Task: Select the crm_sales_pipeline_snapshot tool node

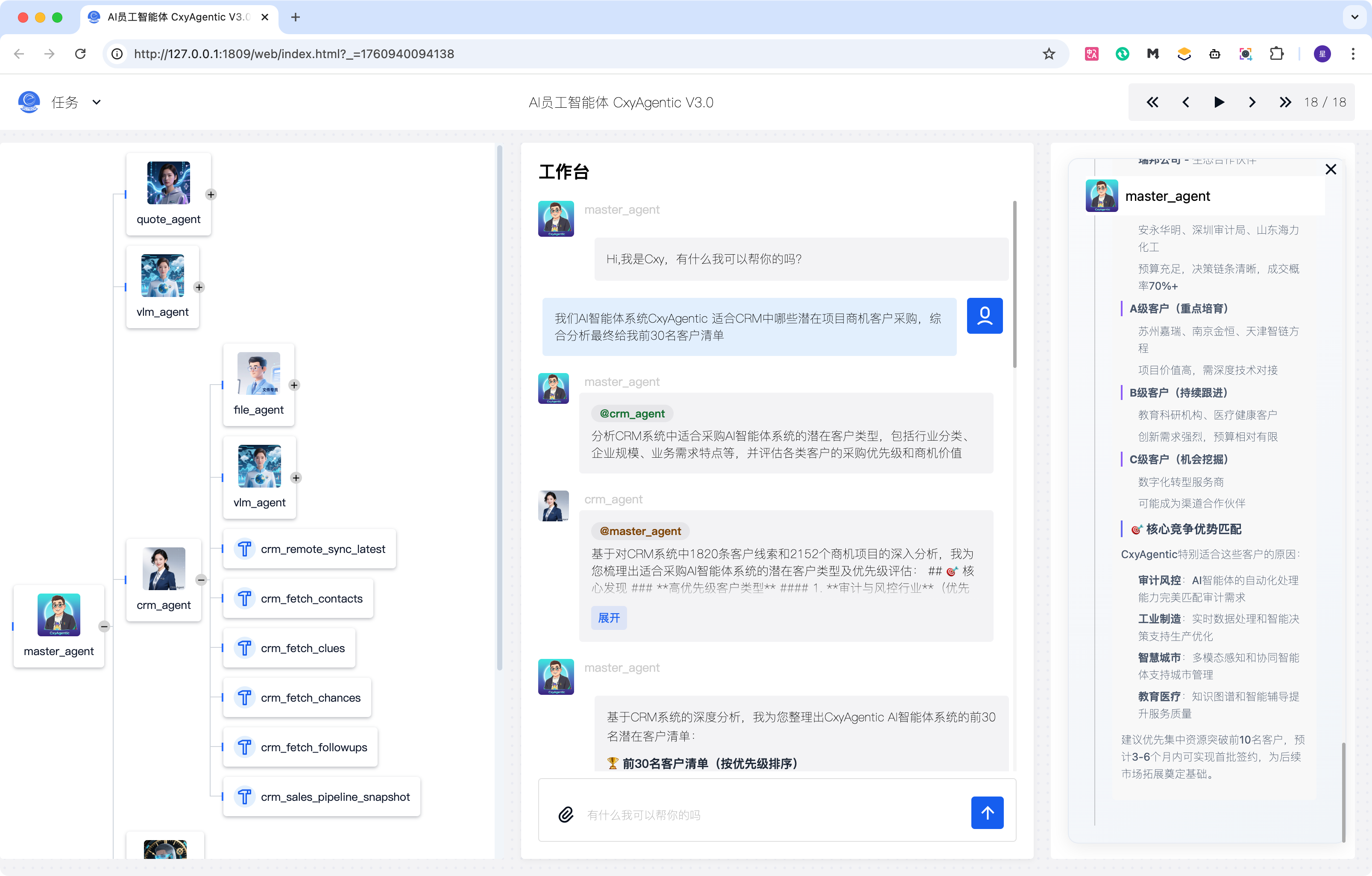Action: pos(322,796)
